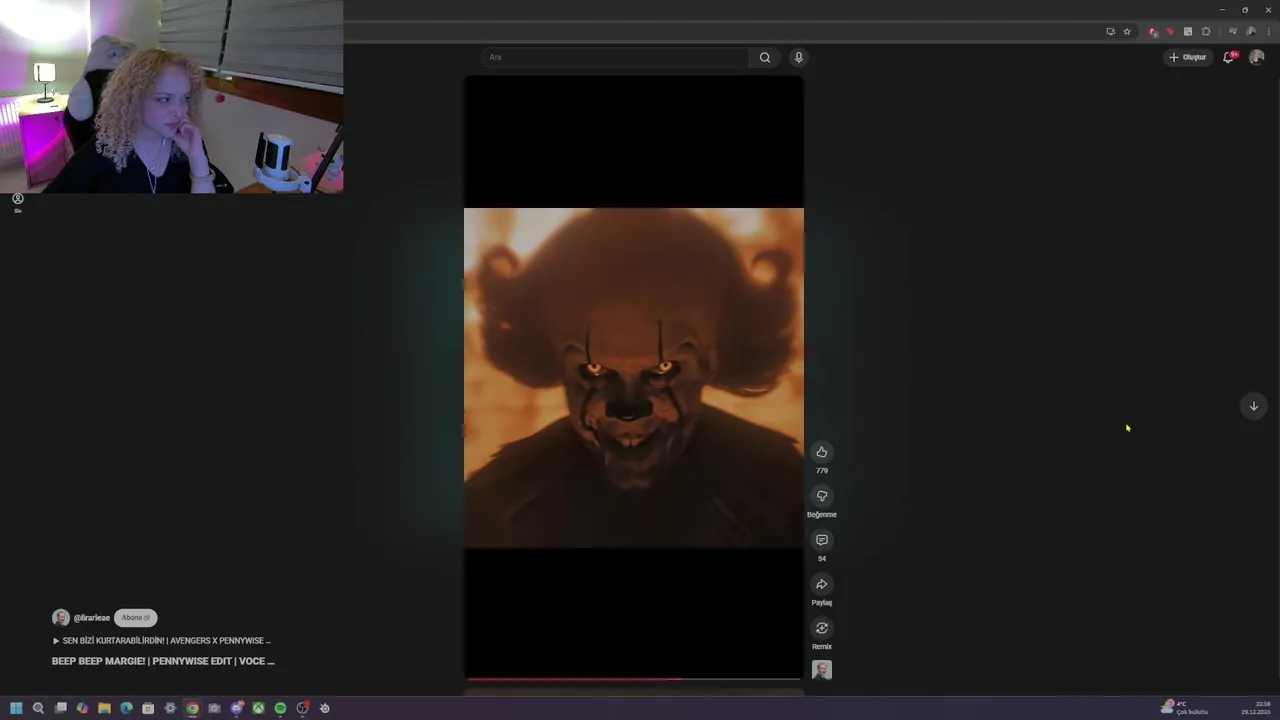Open Spotify from the taskbar
This screenshot has width=1280, height=720.
(280, 708)
